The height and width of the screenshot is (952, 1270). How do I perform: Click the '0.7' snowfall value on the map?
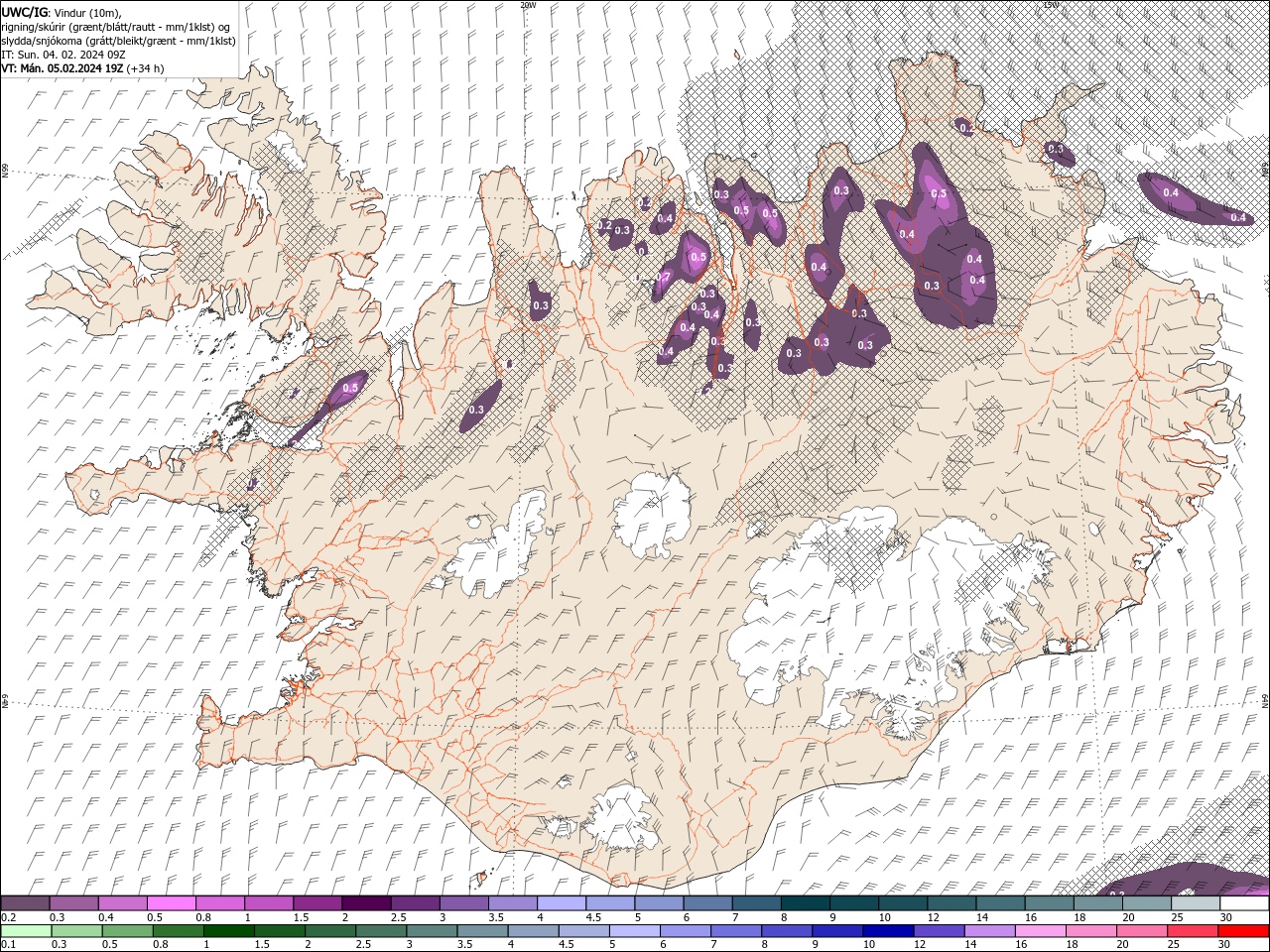click(664, 276)
